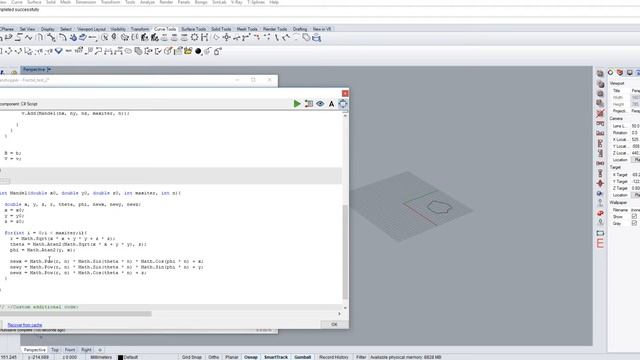Click the script editor's vertical scrollbar thumb
This screenshot has width=640, height=360.
(x=345, y=252)
